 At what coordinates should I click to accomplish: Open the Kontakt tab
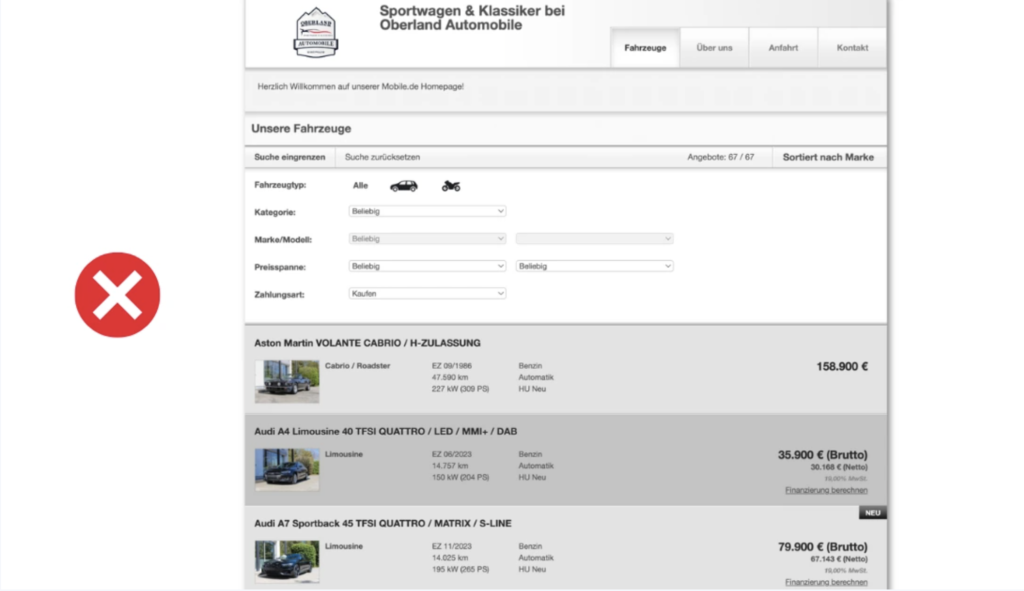(852, 48)
